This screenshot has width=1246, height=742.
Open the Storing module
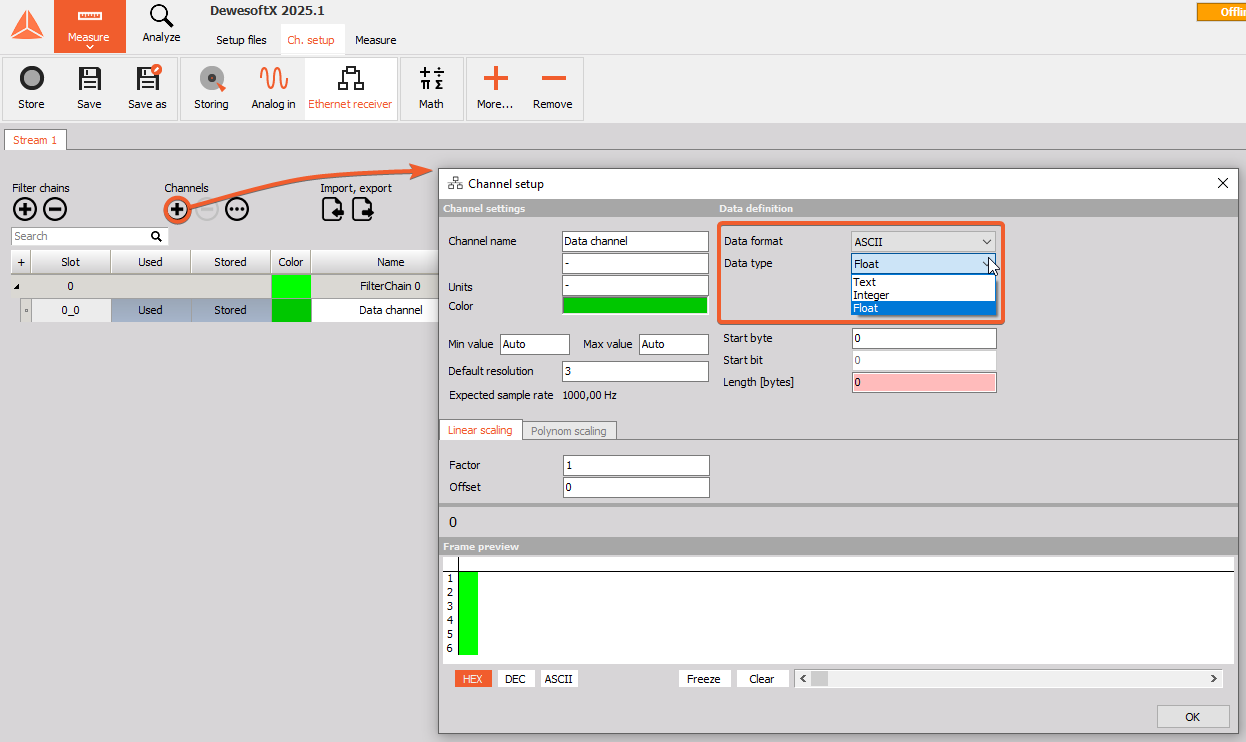pyautogui.click(x=211, y=87)
